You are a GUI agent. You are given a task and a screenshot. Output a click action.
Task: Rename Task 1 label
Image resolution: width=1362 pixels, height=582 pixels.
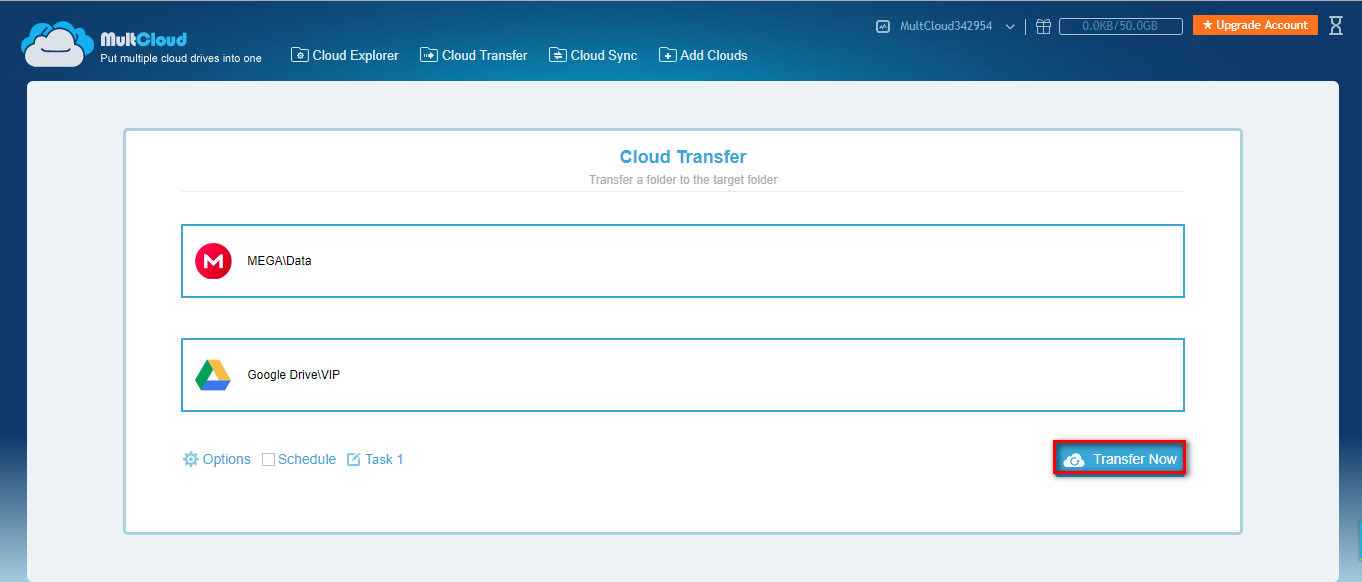point(384,459)
